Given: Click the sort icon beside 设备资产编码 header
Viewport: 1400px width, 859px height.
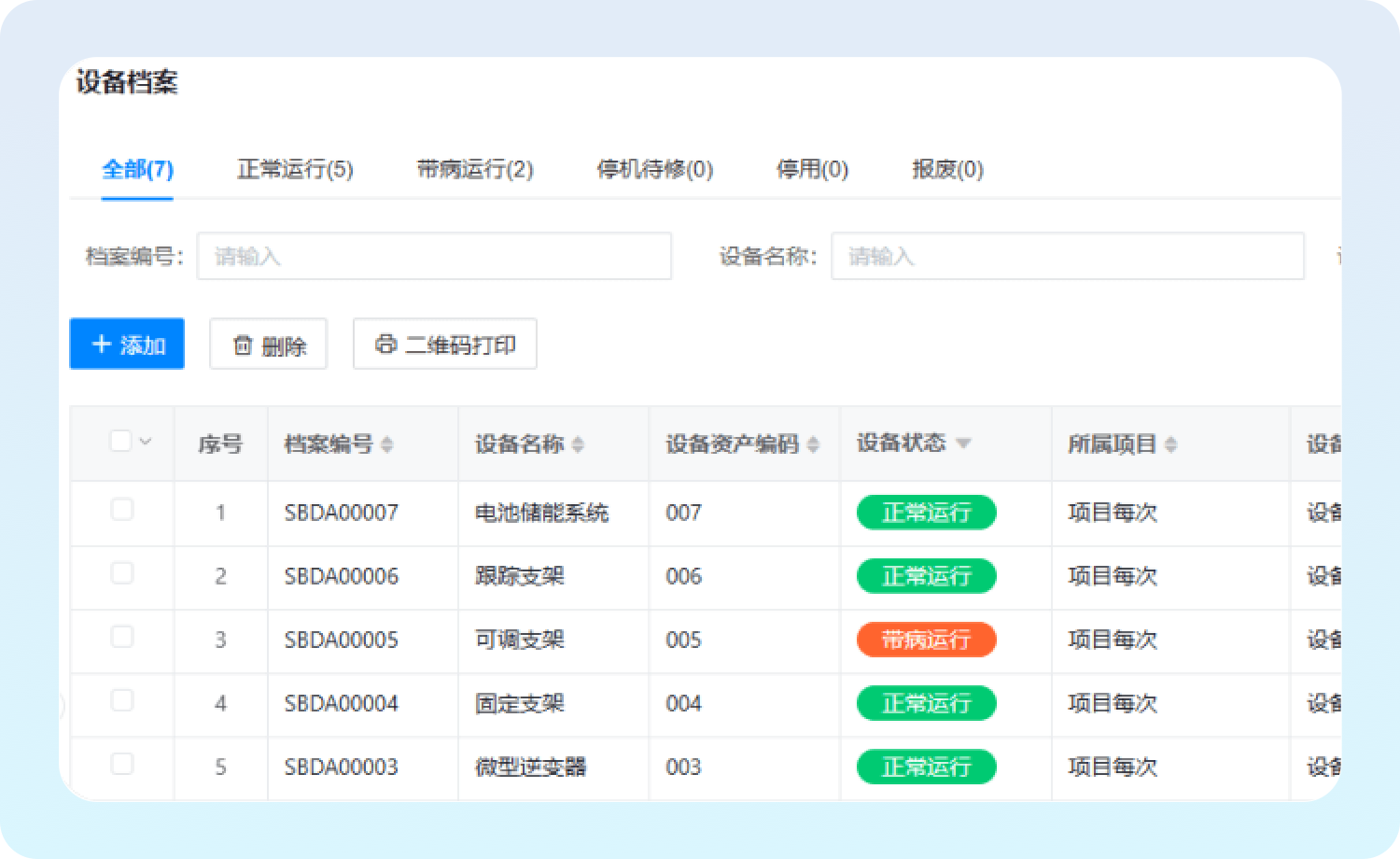Looking at the screenshot, I should 813,444.
